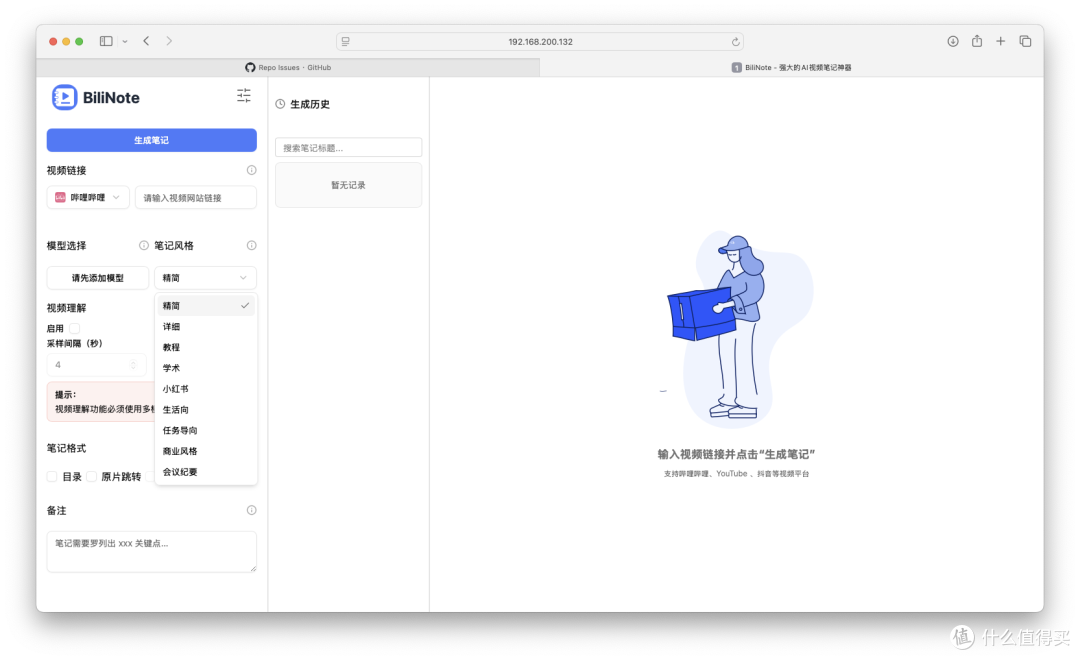Select 会议纪要 option in style list
This screenshot has width=1080, height=660.
(x=206, y=472)
